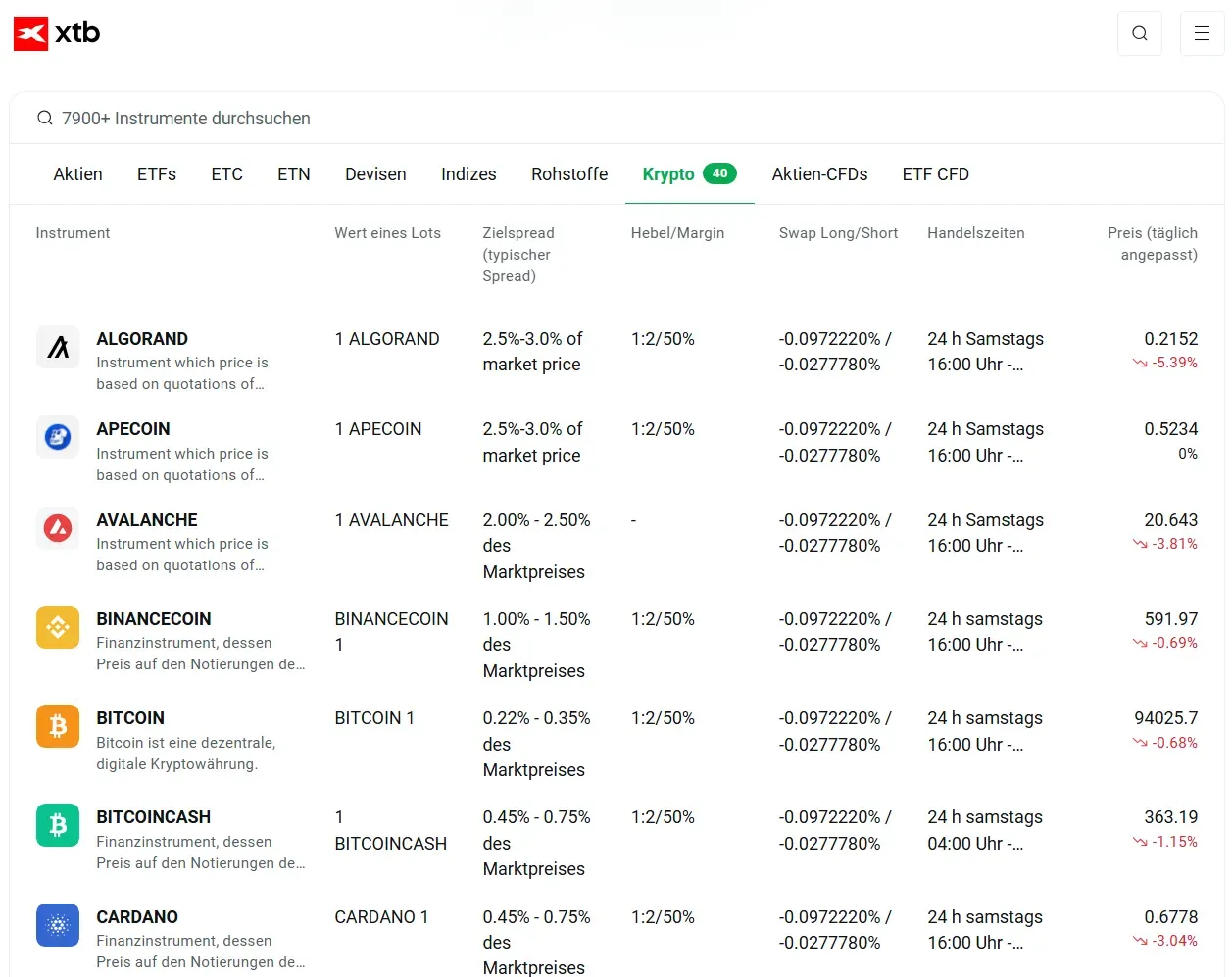
Task: Click the Avalanche lot value cell
Action: coord(392,520)
